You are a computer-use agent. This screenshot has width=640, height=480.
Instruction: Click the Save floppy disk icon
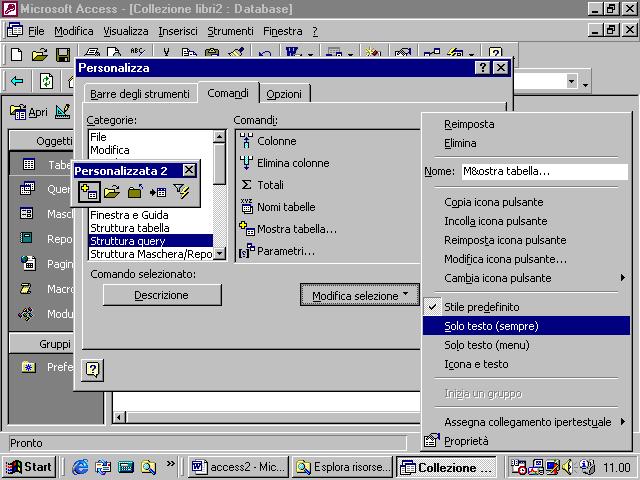pyautogui.click(x=63, y=54)
